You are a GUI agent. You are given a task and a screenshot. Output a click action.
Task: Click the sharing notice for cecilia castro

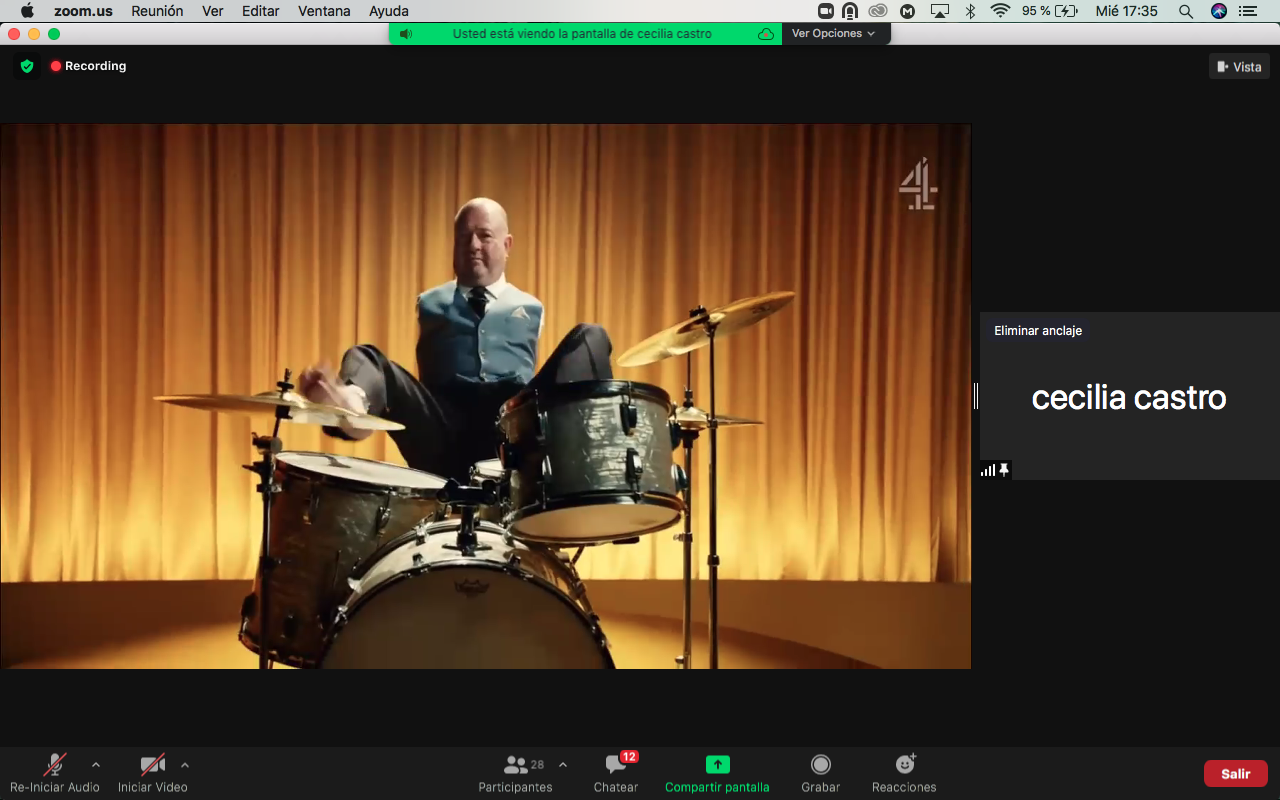click(582, 34)
